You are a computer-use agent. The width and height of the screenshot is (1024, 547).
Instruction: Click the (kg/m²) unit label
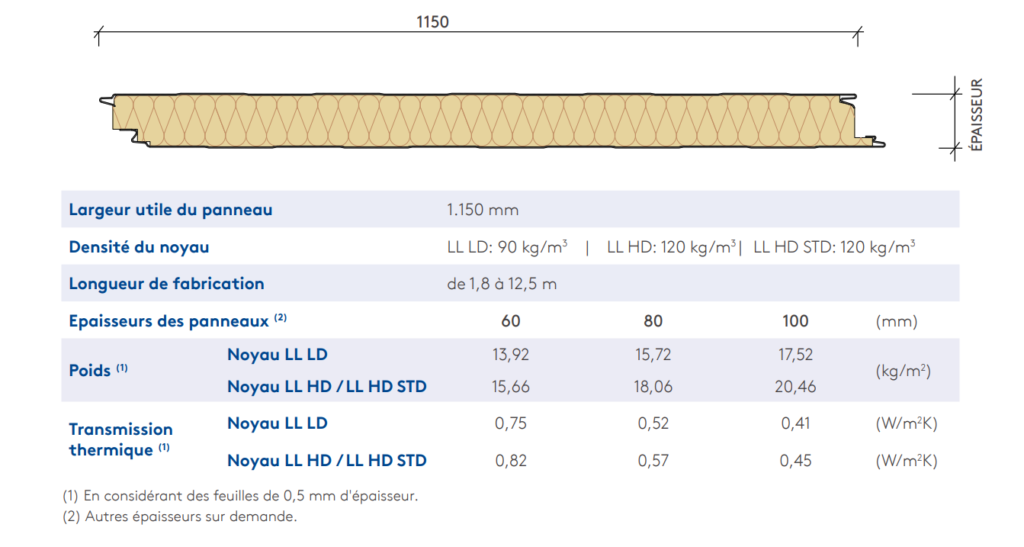903,370
